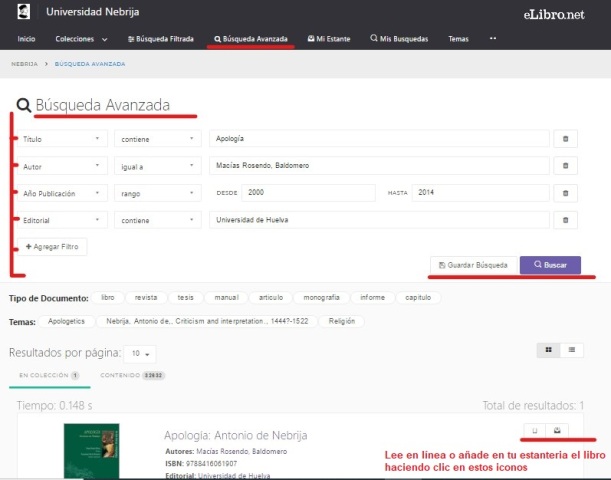Click the Búsqueda Avanzada breadcrumb

click(90, 64)
